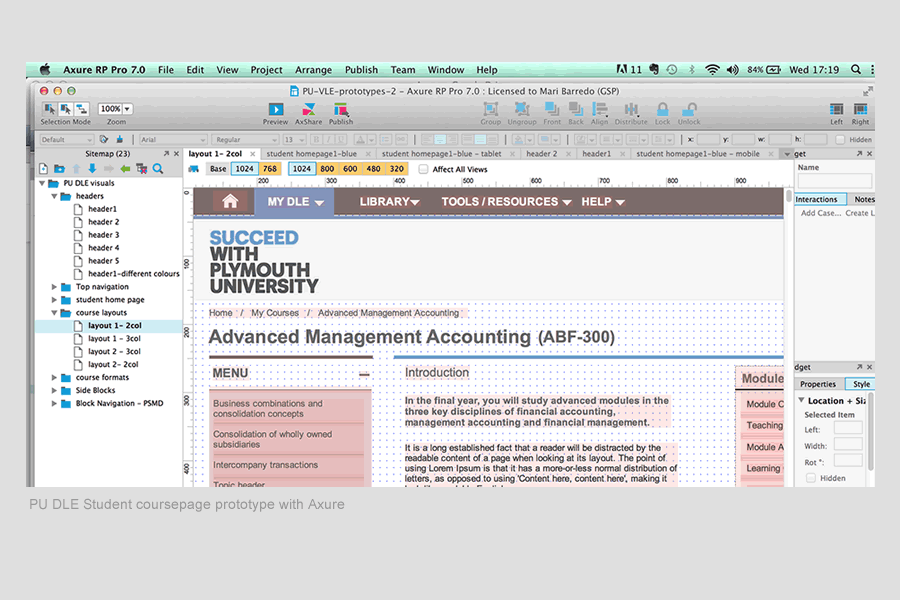Click the Group icon in the toolbar
This screenshot has width=900, height=600.
[491, 109]
